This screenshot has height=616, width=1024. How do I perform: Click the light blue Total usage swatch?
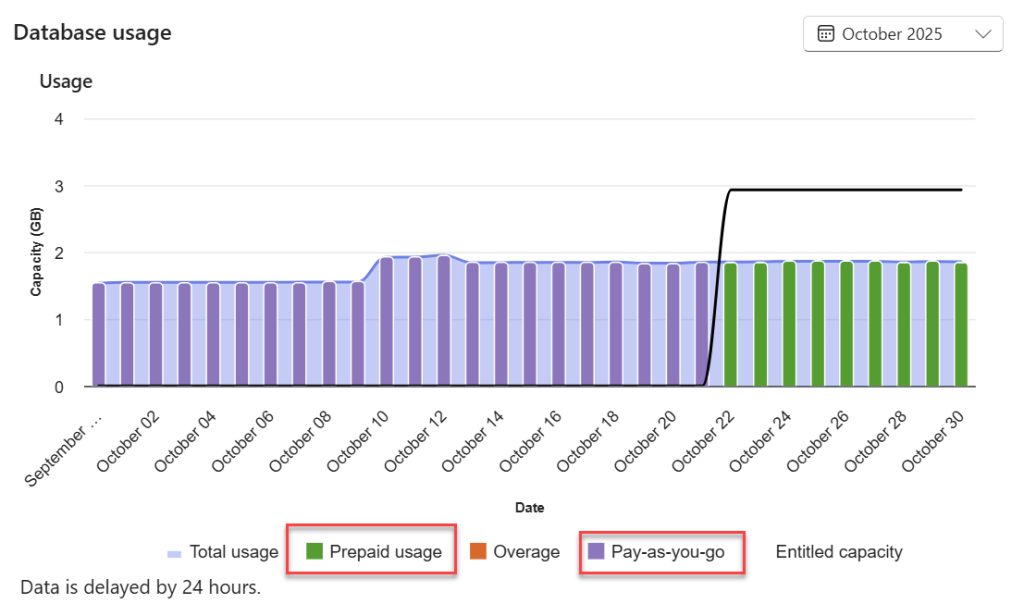174,553
